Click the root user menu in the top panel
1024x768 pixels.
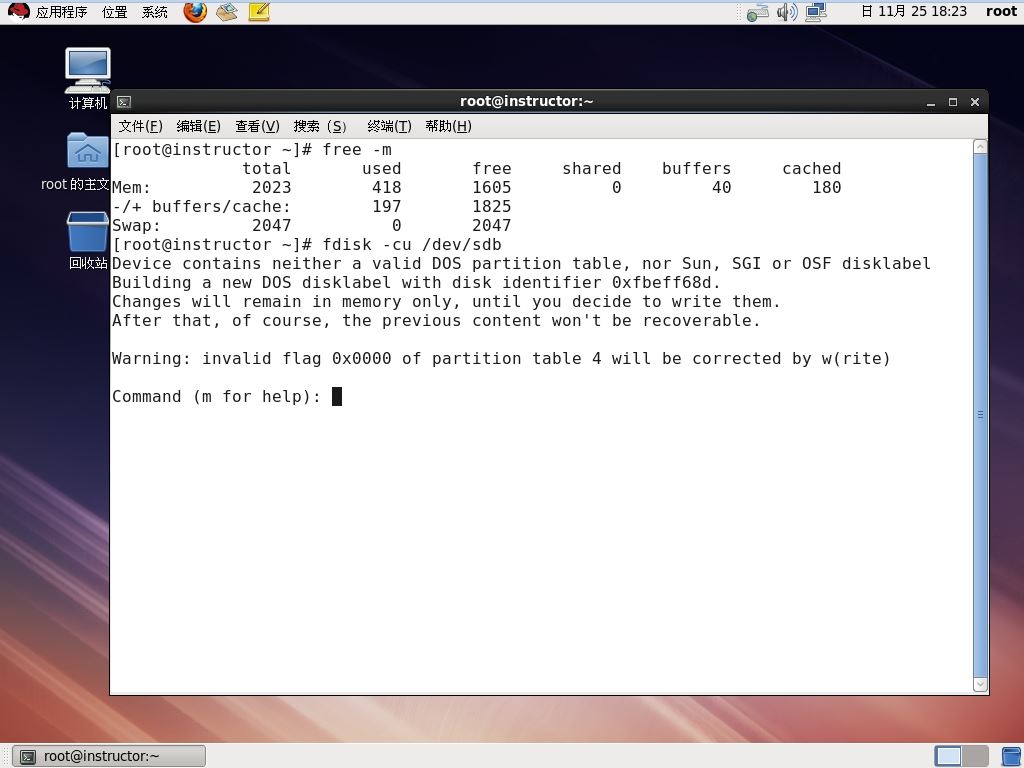1001,11
